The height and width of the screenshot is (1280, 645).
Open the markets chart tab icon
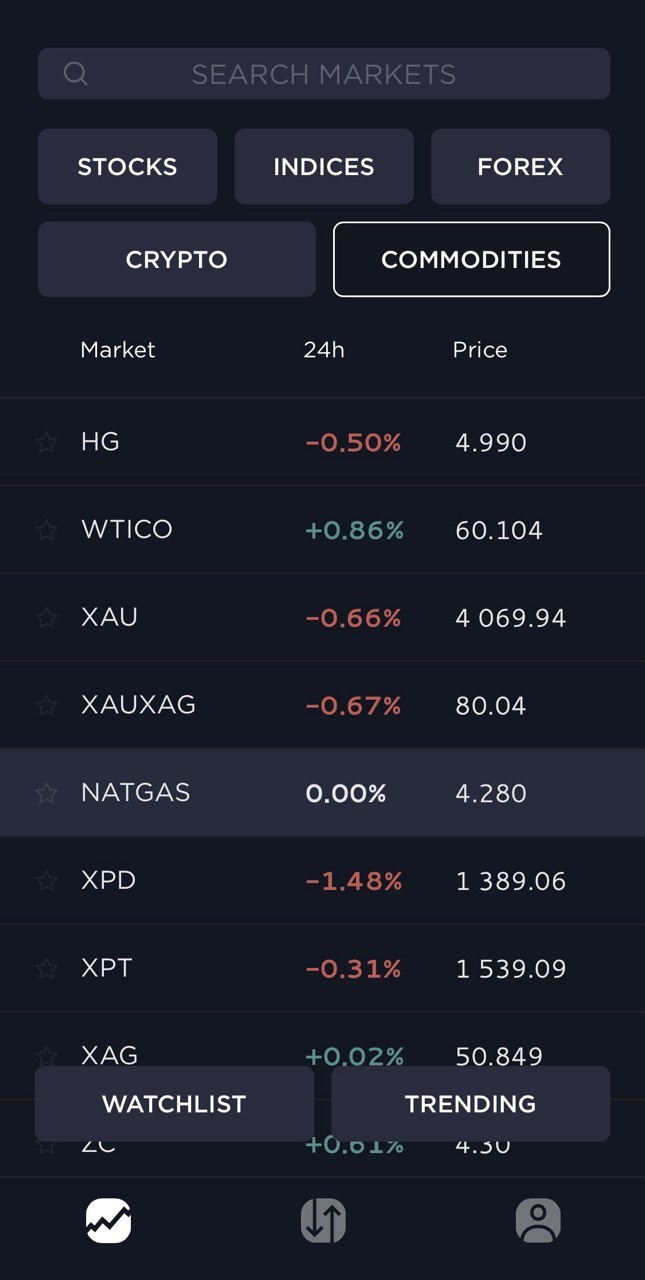pos(108,1220)
